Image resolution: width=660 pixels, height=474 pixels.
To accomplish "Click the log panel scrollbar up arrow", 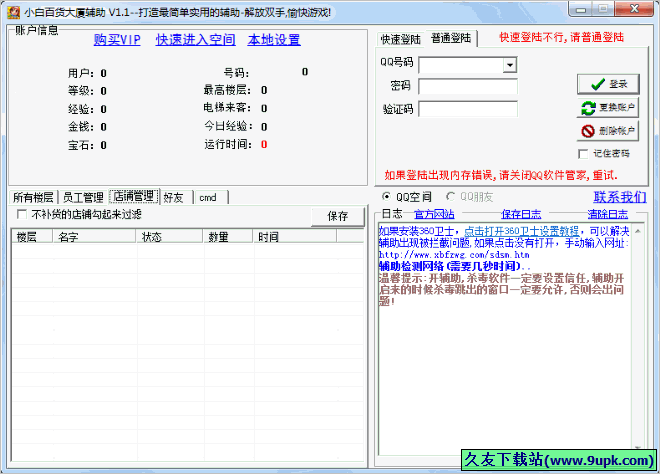I will [638, 231].
